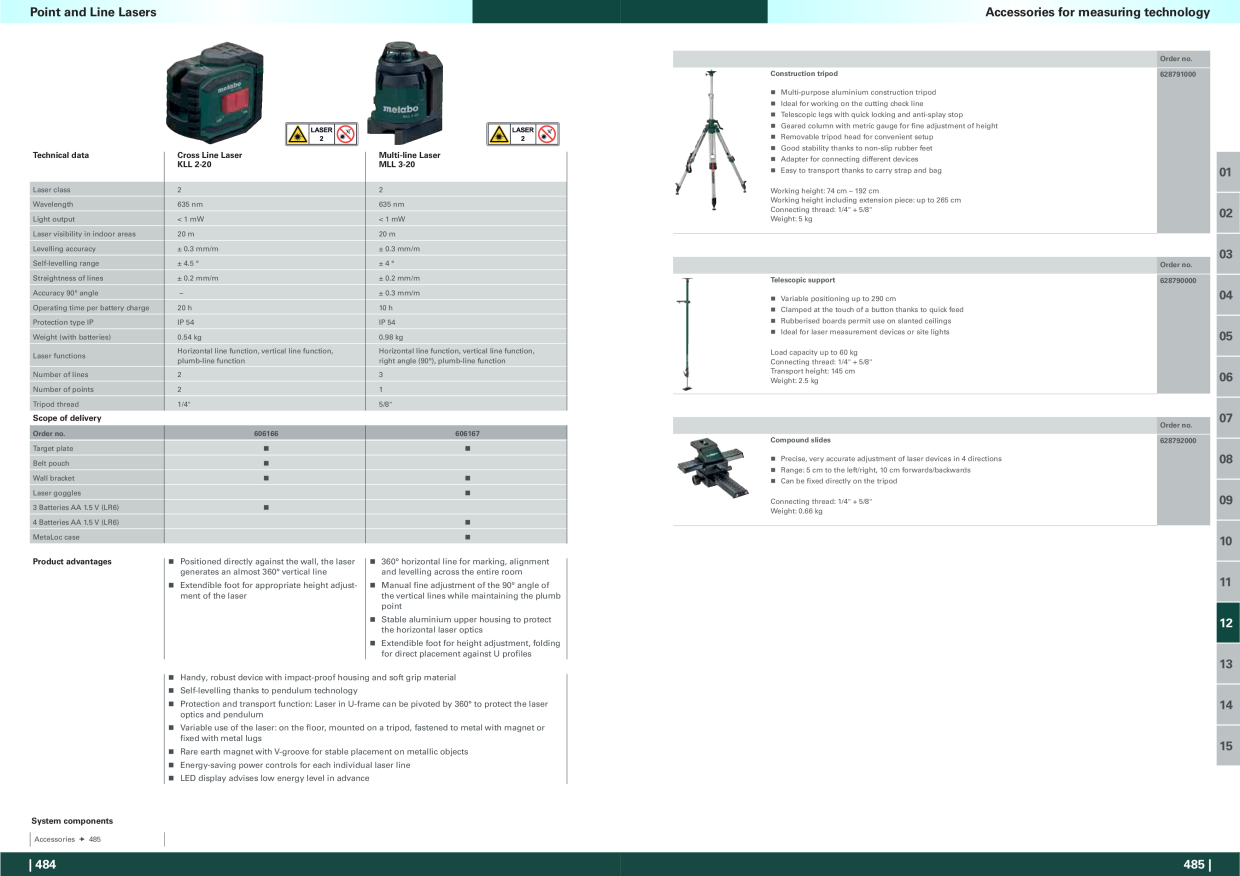The height and width of the screenshot is (876, 1240).
Task: Switch to chapter tab 10
Action: (1226, 541)
